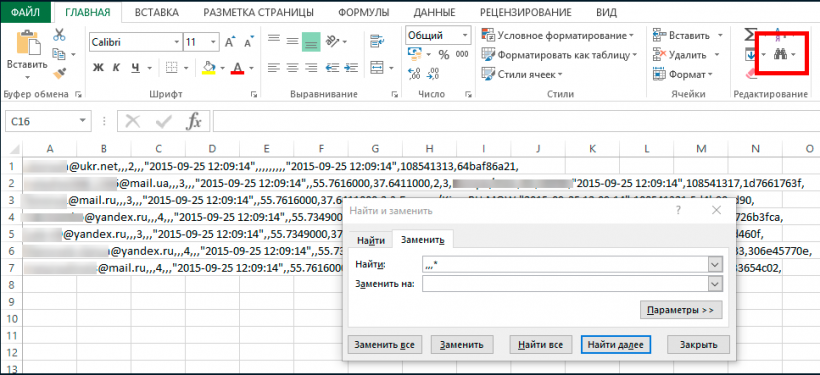
Task: Click the formula bar cancel X icon
Action: 133,121
